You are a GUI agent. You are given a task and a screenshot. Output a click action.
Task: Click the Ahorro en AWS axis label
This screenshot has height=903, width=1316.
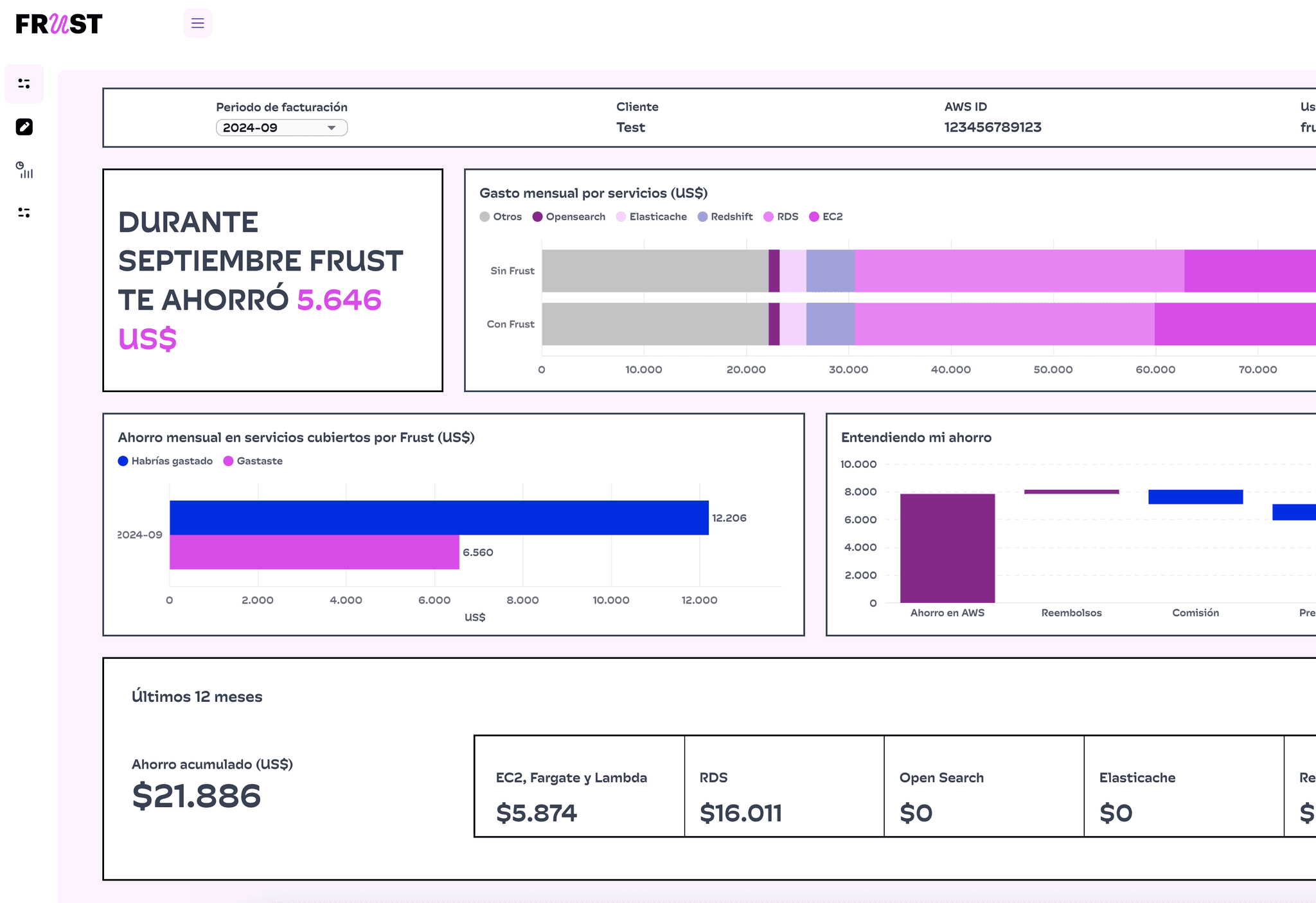pos(947,612)
